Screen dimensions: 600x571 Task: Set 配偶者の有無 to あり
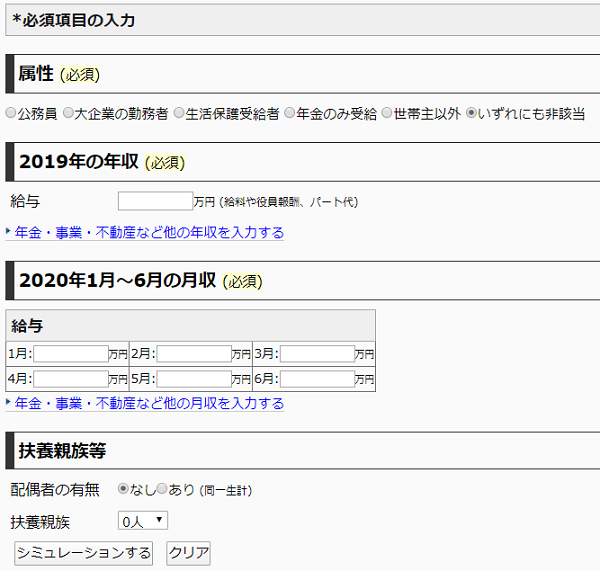point(162,489)
